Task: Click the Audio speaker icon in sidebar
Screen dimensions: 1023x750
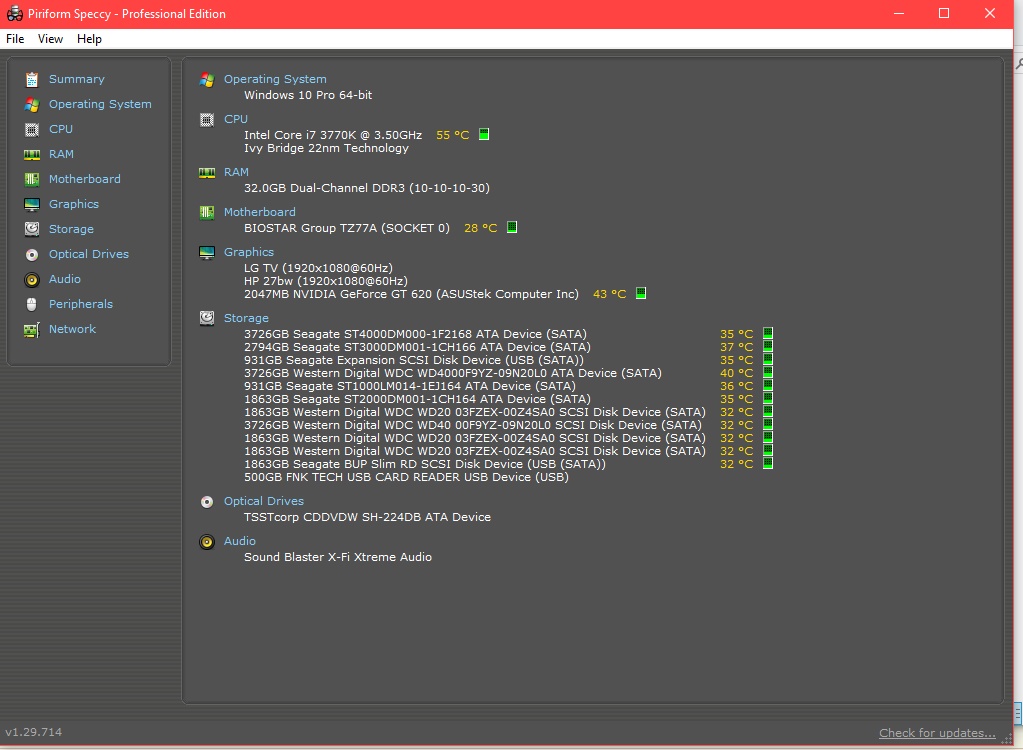Action: 31,280
